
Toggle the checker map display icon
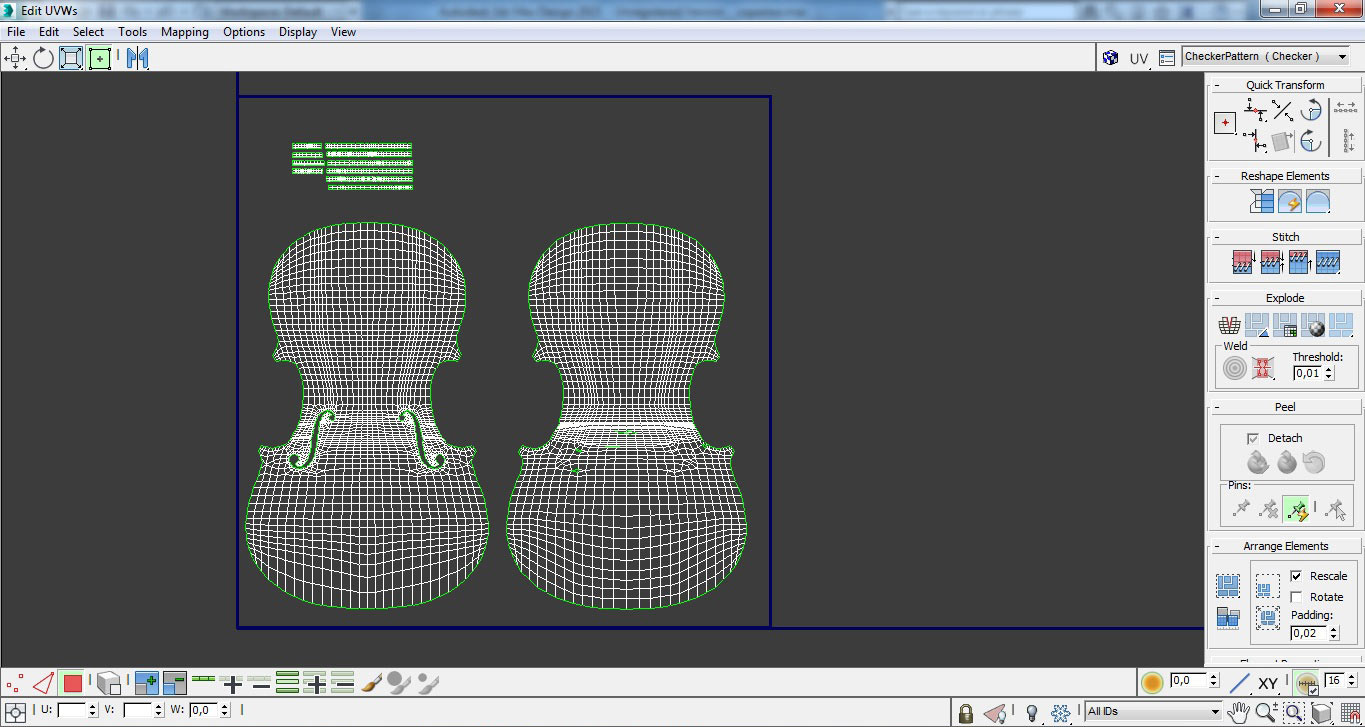click(x=1110, y=58)
